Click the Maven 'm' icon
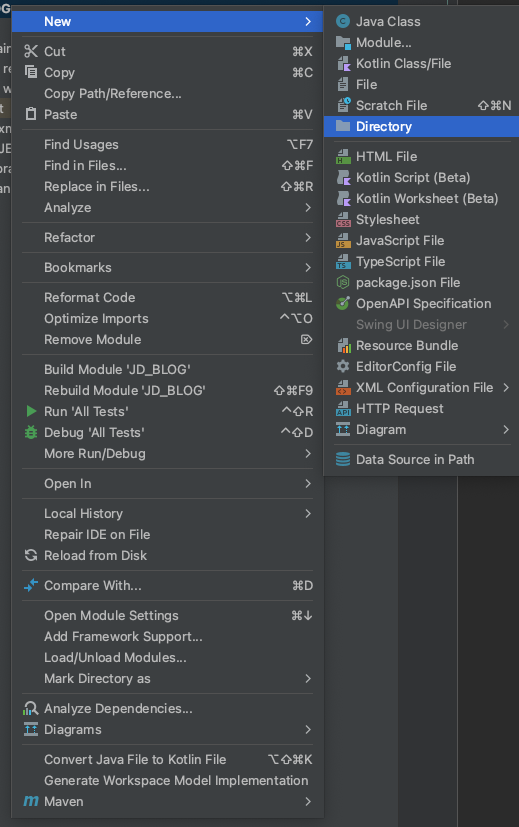519x827 pixels. tap(31, 801)
